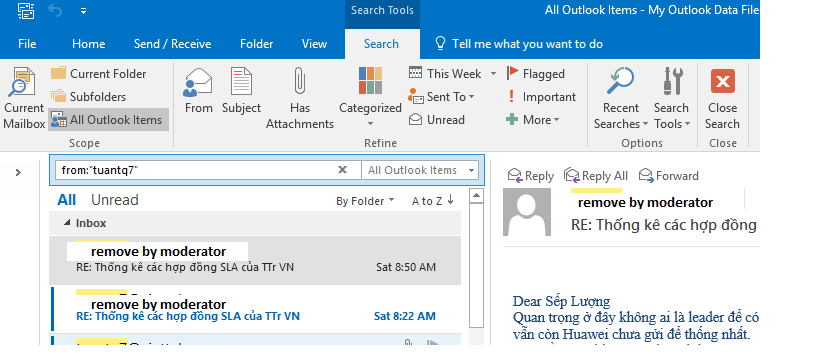Select Current Folder search scope
Screen dimensions: 819x361
coord(99,74)
